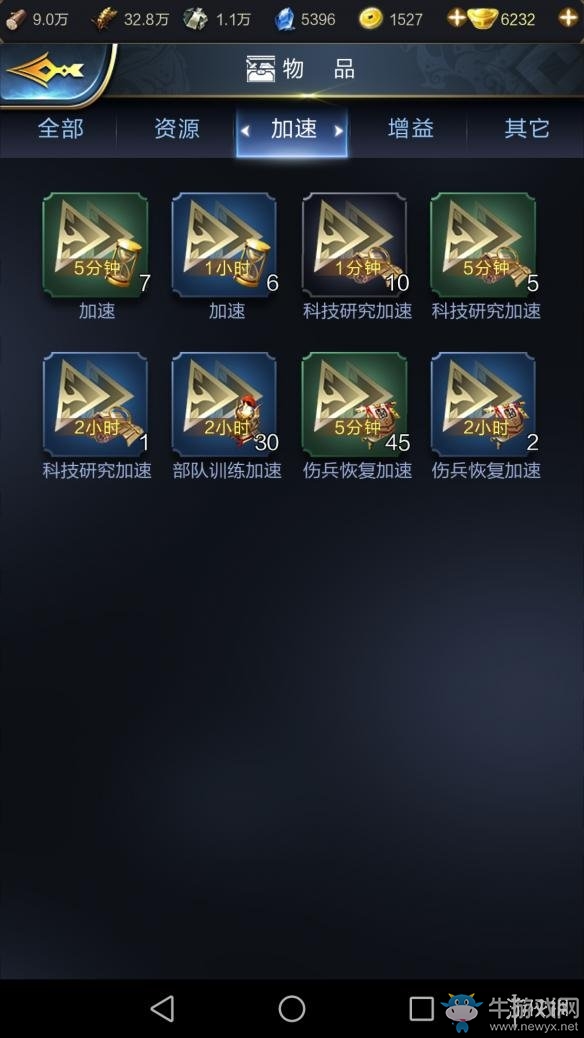Select 5分钟 伤兵恢复加速 item
The height and width of the screenshot is (1038, 584).
[355, 405]
